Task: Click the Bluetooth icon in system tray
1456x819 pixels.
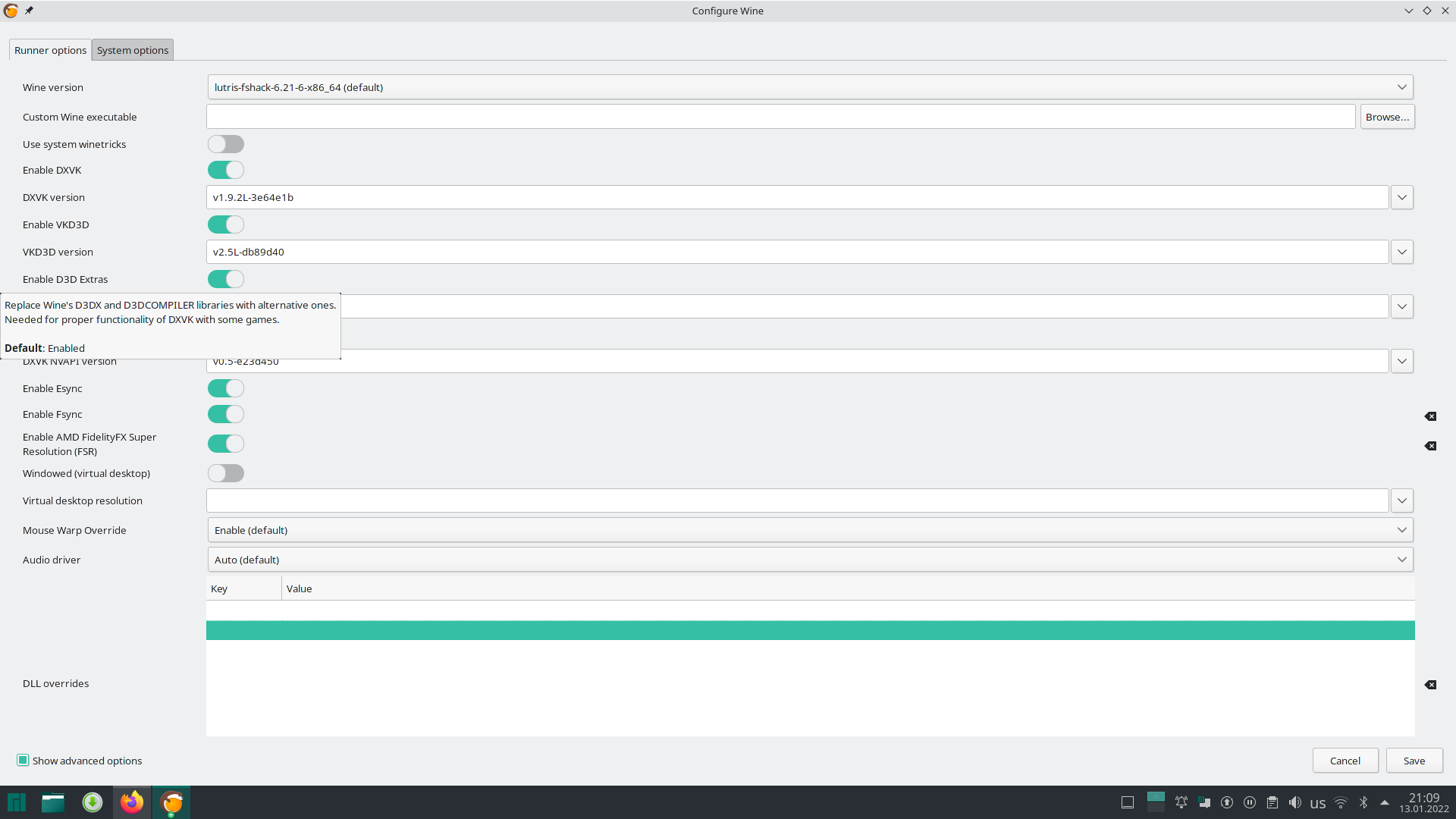Action: [x=1363, y=802]
